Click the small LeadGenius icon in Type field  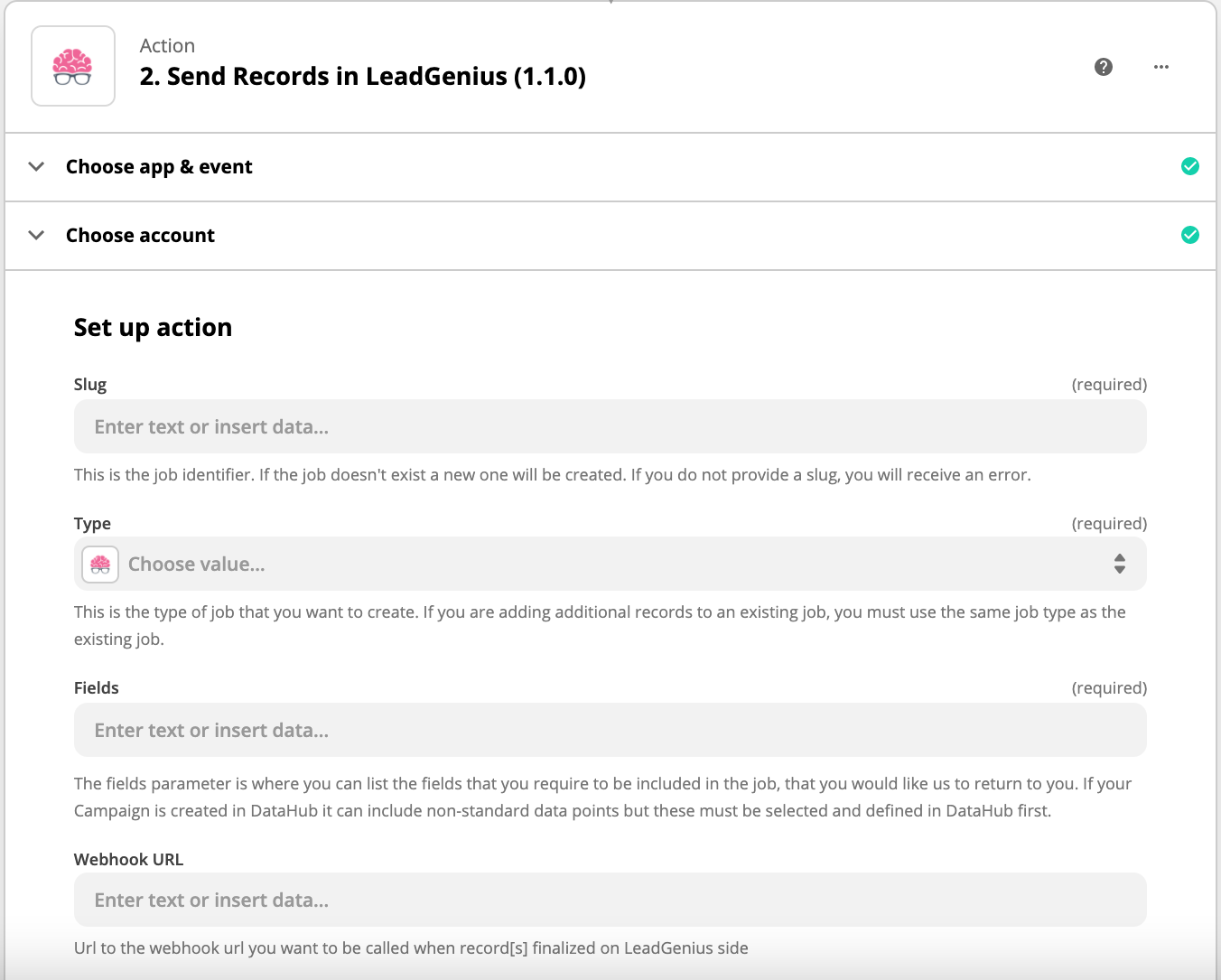click(x=100, y=565)
